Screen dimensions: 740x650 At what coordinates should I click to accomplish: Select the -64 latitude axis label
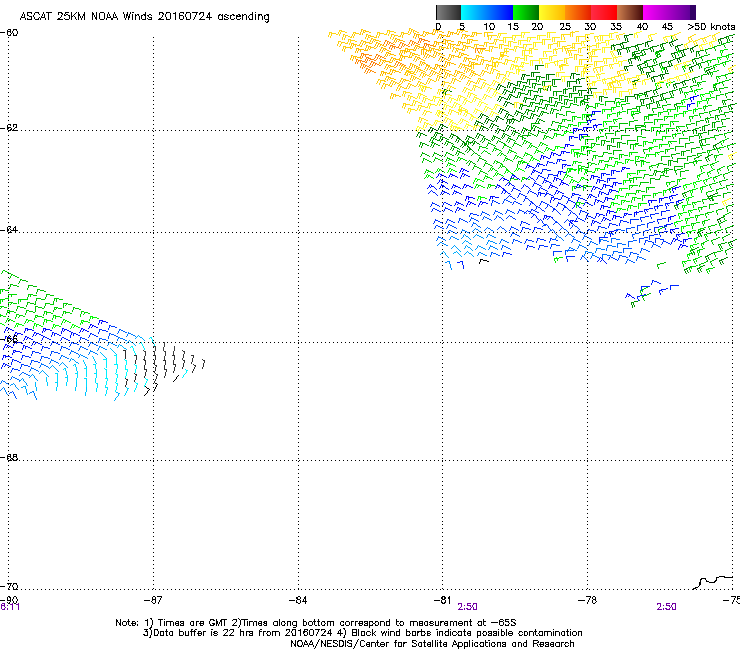click(x=9, y=230)
